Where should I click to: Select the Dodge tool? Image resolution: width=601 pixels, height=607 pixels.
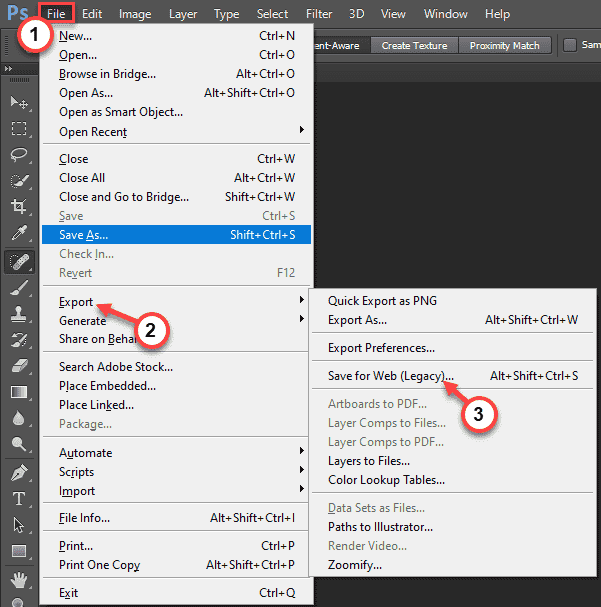pyautogui.click(x=19, y=444)
